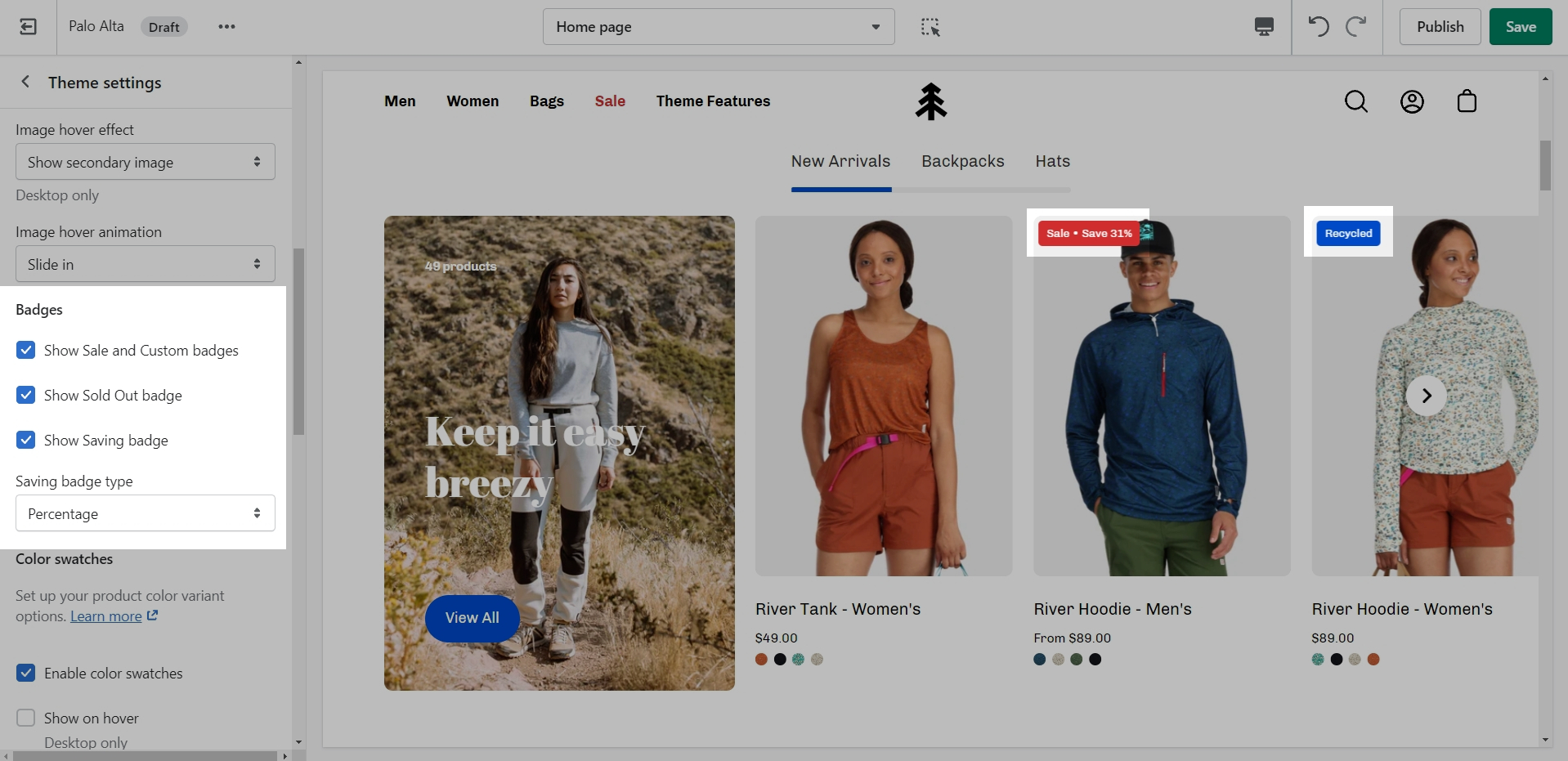Click the account profile icon in header
Screen dimensions: 1568x761
(x=1412, y=101)
